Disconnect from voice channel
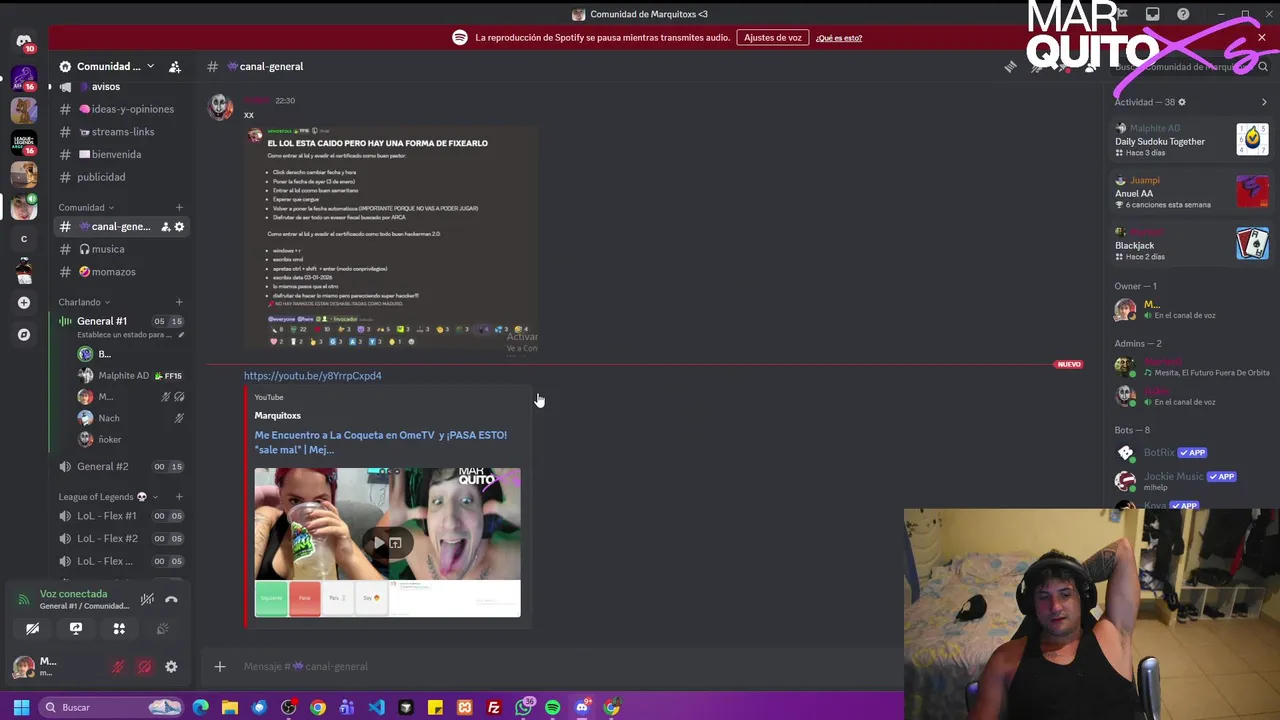Image resolution: width=1280 pixels, height=720 pixels. 171,600
